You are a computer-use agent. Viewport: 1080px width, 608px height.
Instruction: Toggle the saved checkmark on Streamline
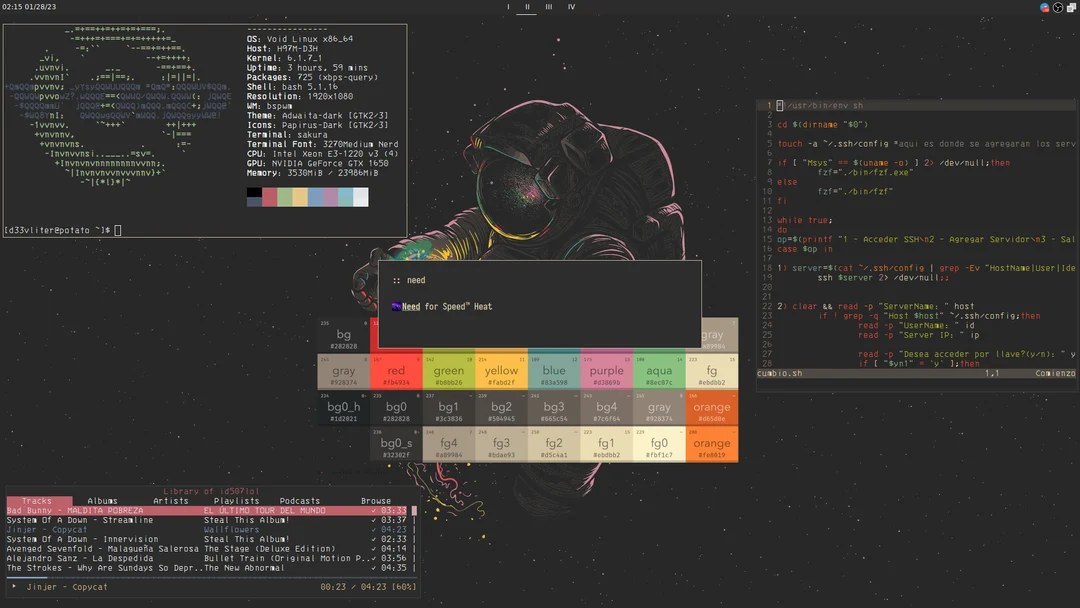pos(374,520)
